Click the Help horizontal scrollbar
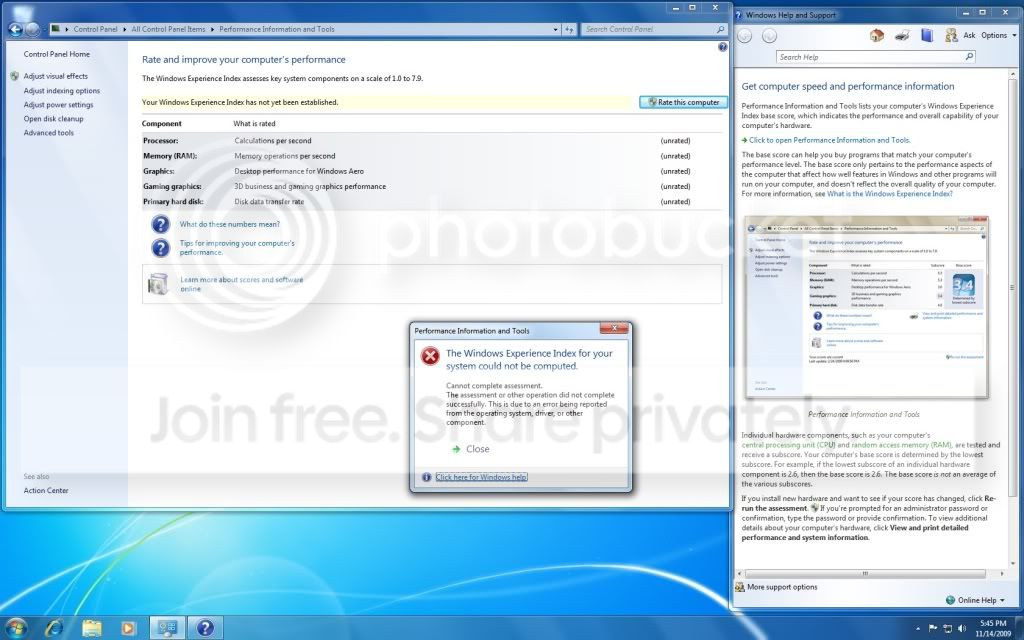The image size is (1024, 640). [x=865, y=574]
